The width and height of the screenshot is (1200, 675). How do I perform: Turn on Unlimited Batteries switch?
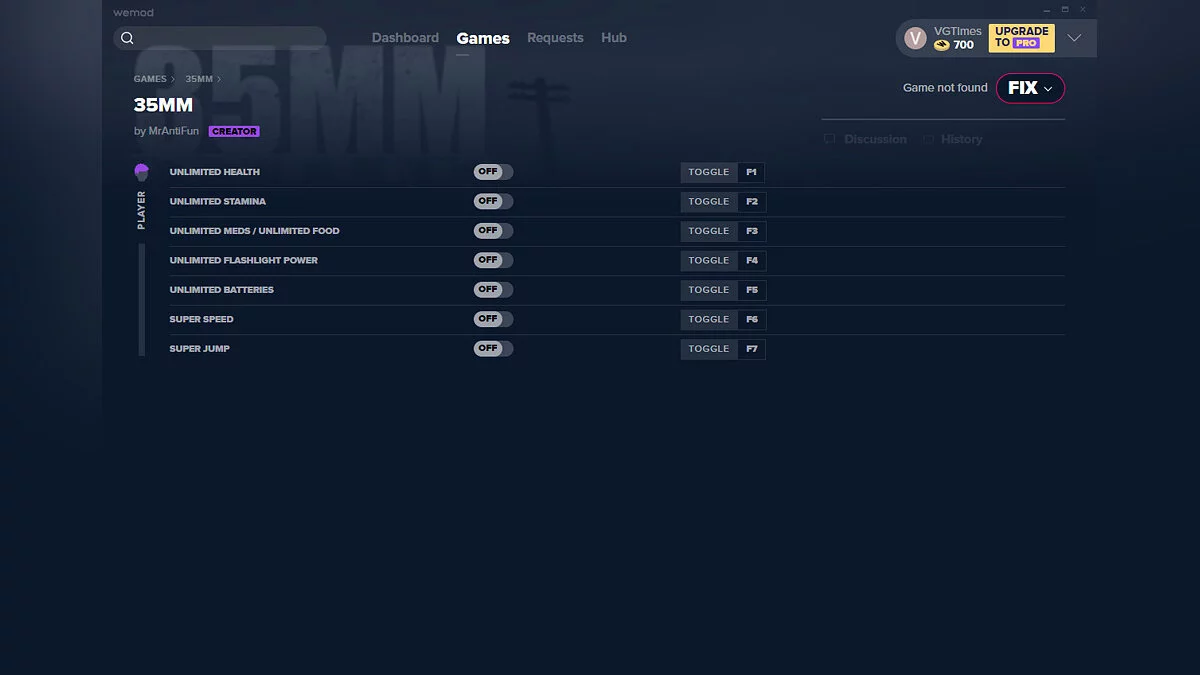click(x=493, y=290)
